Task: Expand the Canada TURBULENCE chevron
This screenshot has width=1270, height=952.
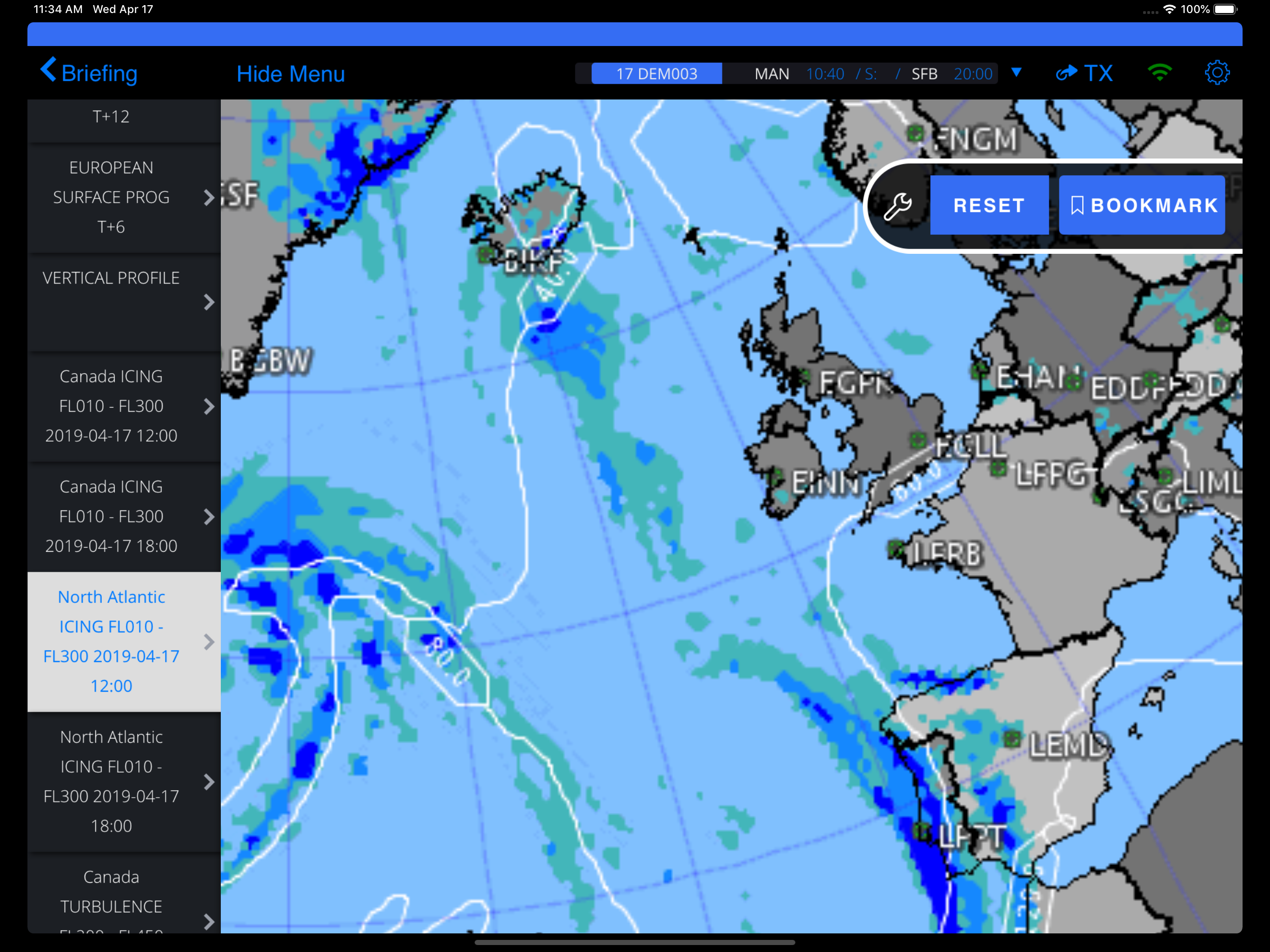Action: 209,922
